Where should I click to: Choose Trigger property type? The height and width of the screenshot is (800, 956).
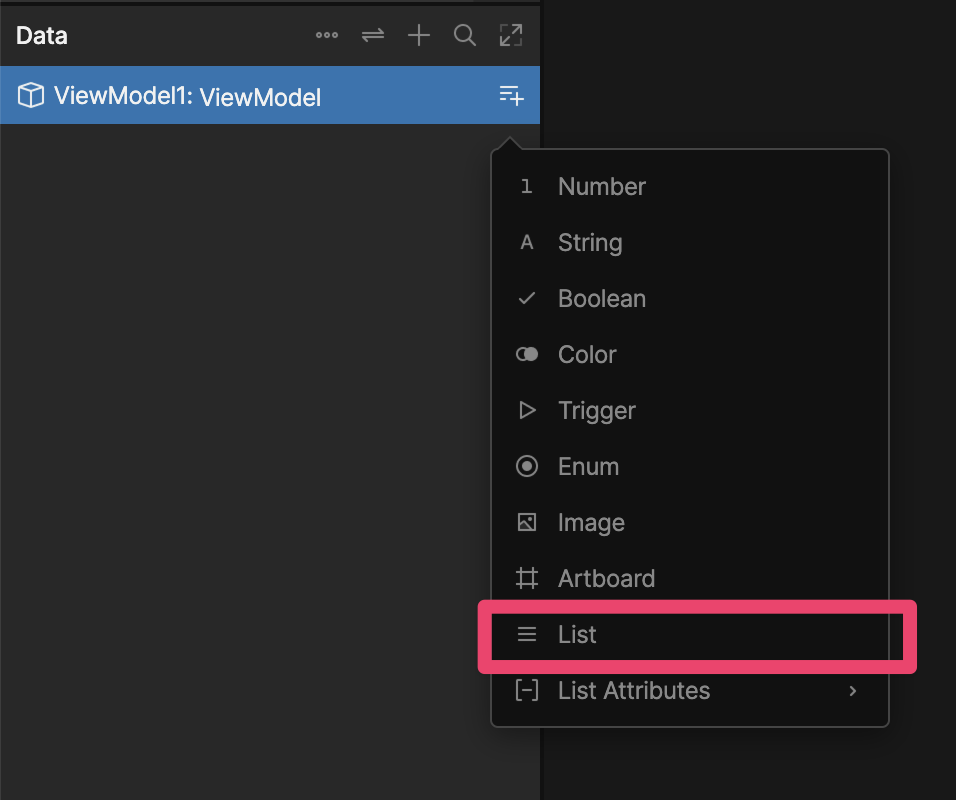pos(690,410)
